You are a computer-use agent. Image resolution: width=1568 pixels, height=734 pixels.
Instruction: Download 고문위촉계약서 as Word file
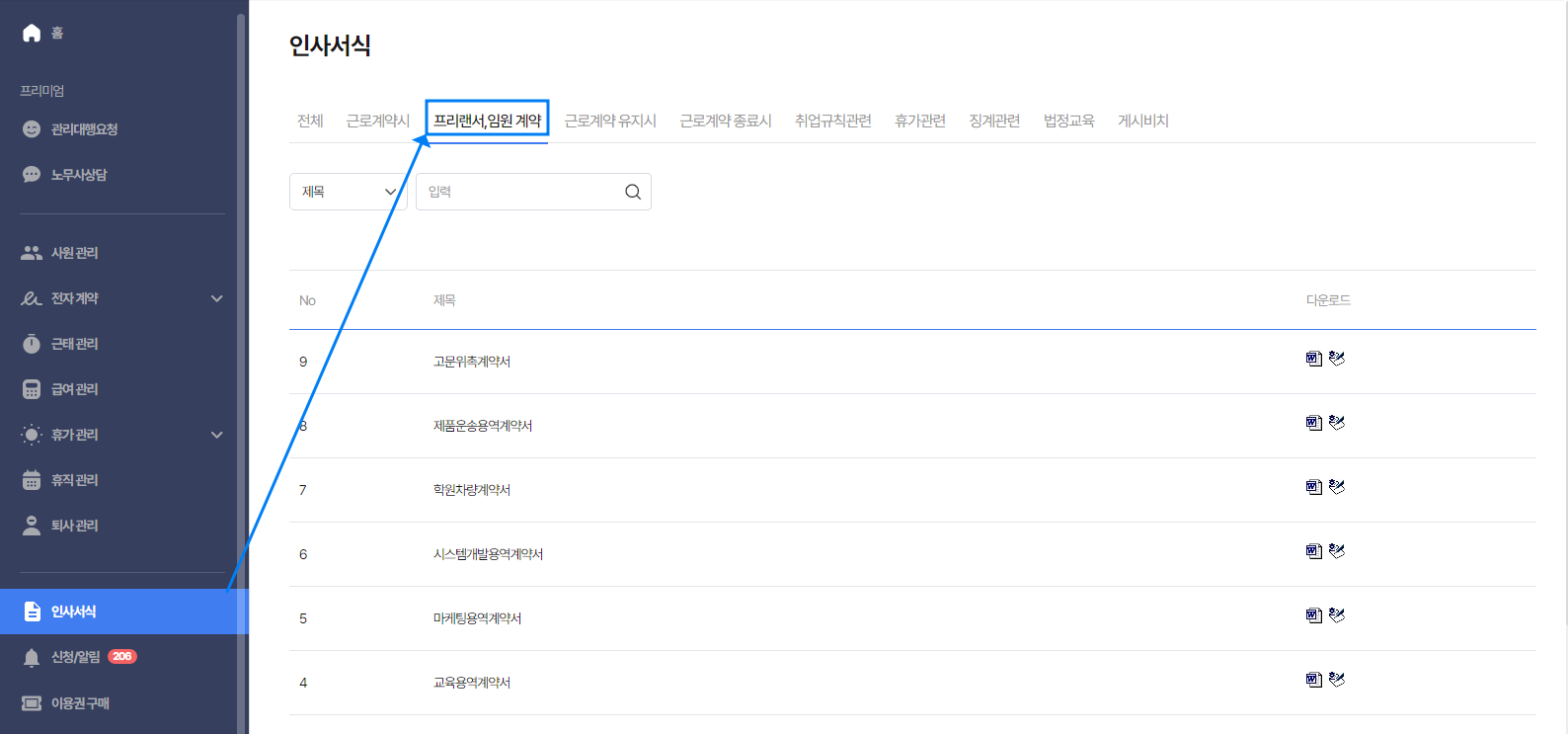(1313, 359)
